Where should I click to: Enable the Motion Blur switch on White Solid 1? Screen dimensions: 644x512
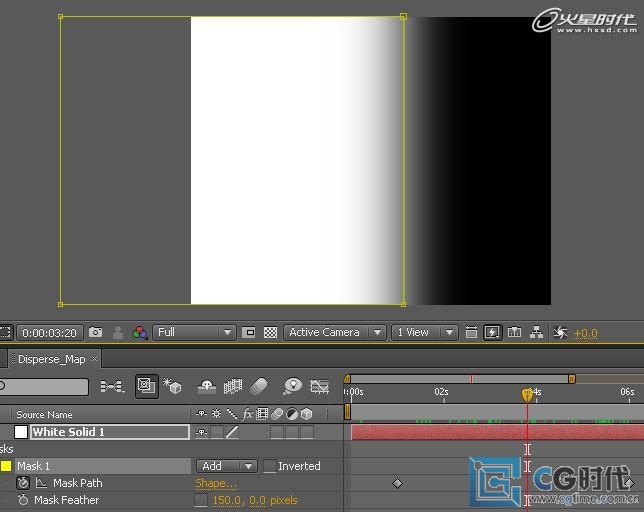tap(277, 432)
